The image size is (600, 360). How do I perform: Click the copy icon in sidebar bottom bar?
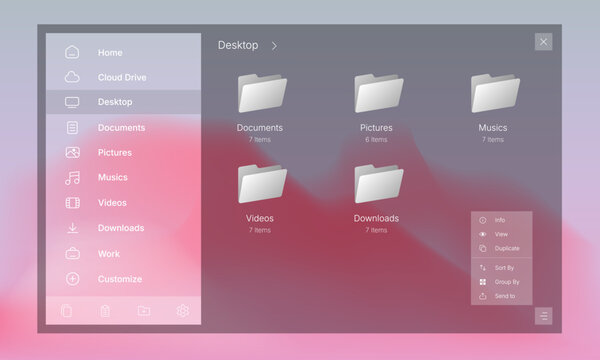67,311
